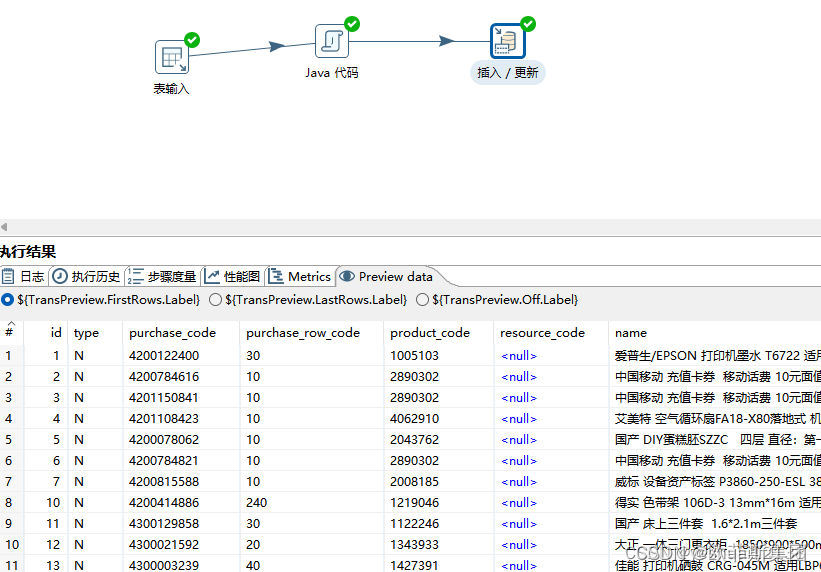
Task: Select name cell starting 艾美特 空气循环扇
Action: [717, 419]
